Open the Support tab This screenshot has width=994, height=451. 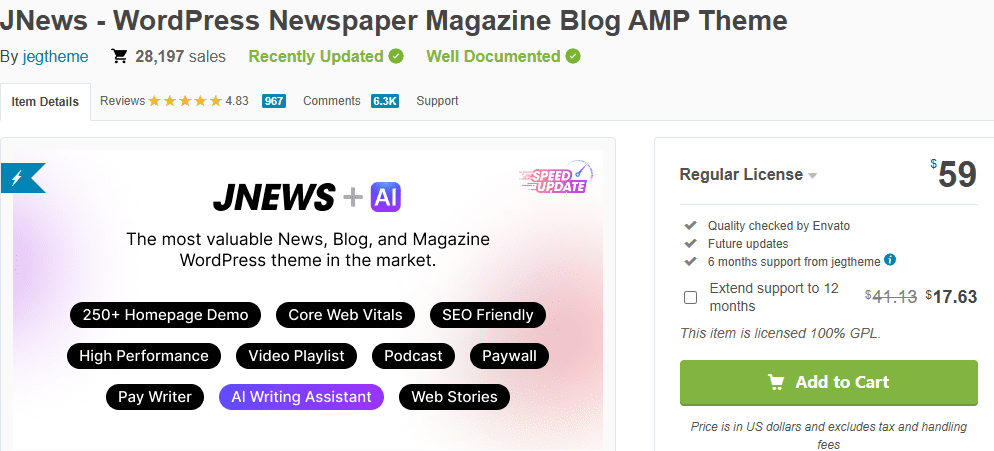point(437,101)
